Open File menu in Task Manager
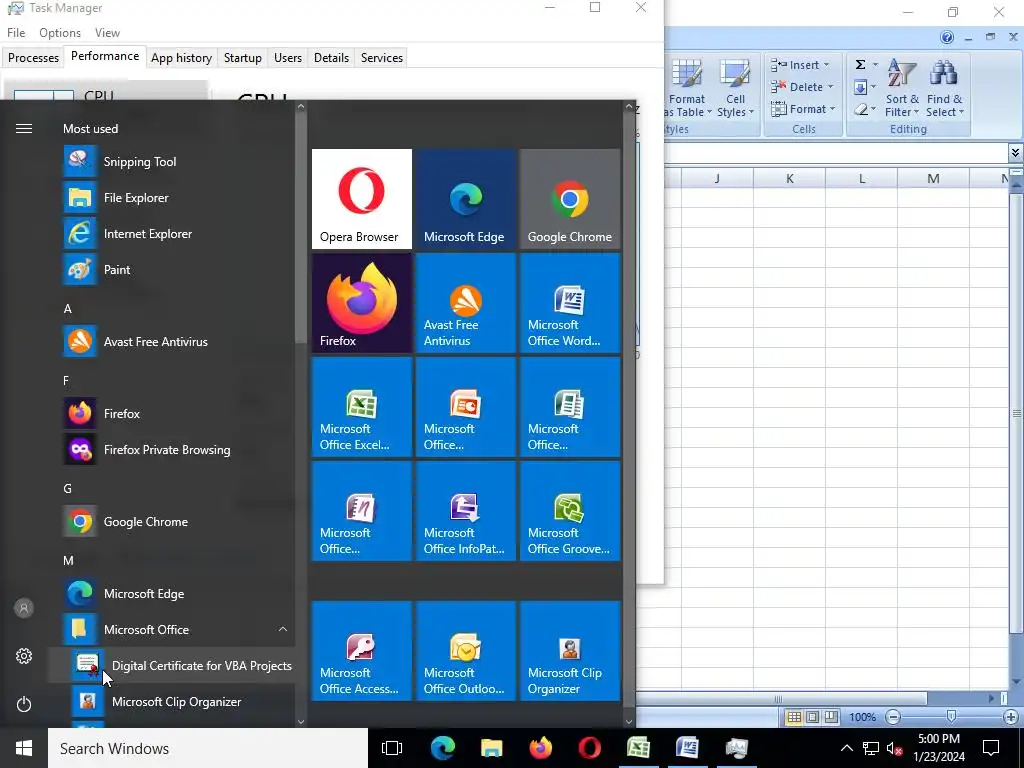 16,33
